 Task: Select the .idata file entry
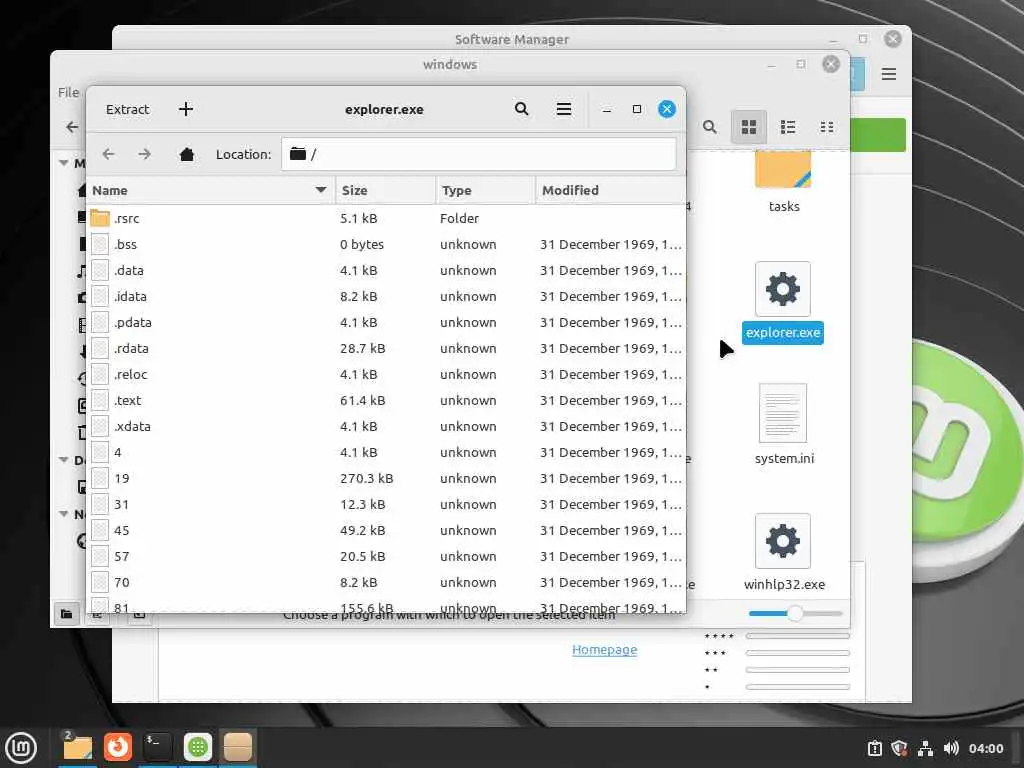pos(386,296)
